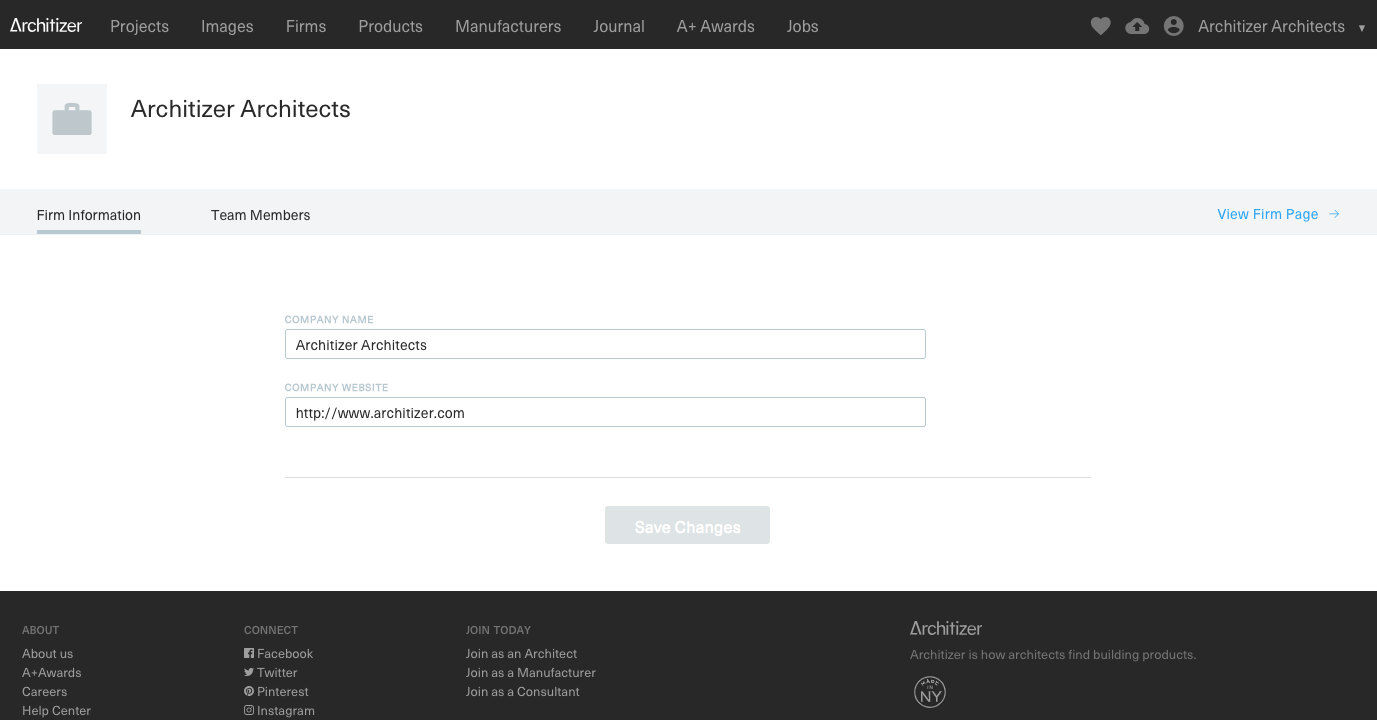Image resolution: width=1377 pixels, height=720 pixels.
Task: Switch to the Team Members tab
Action: coord(260,215)
